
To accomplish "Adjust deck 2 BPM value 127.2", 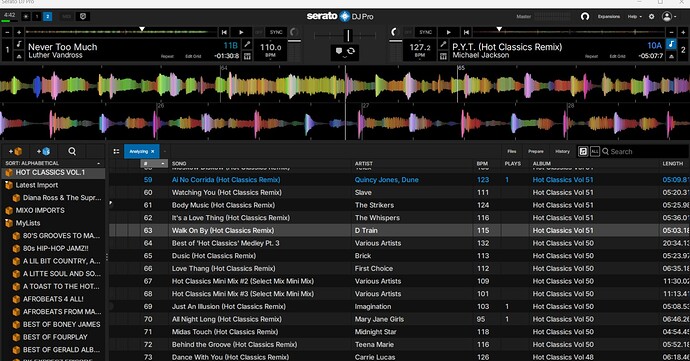I will click(420, 47).
